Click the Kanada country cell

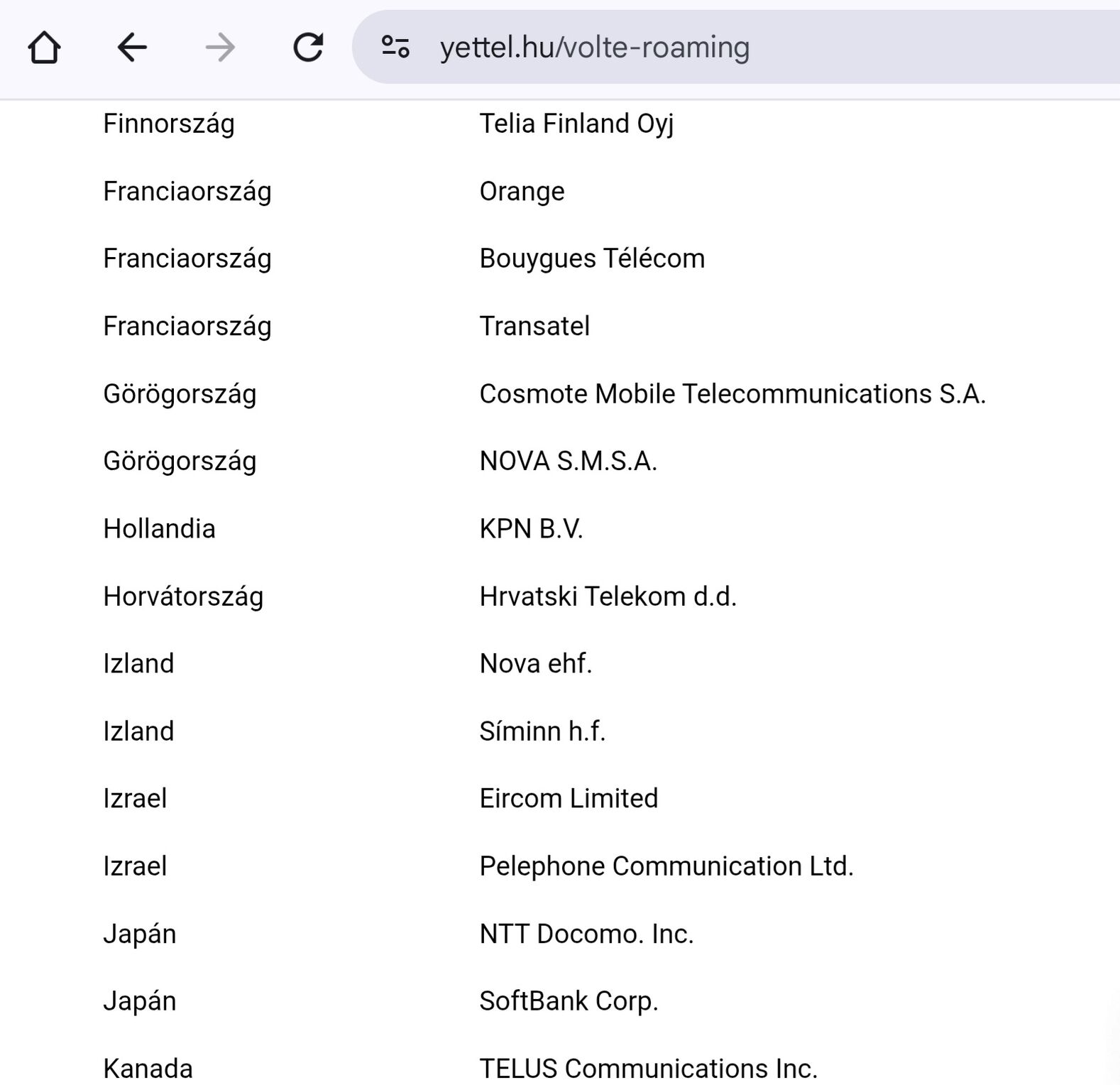click(x=148, y=1069)
